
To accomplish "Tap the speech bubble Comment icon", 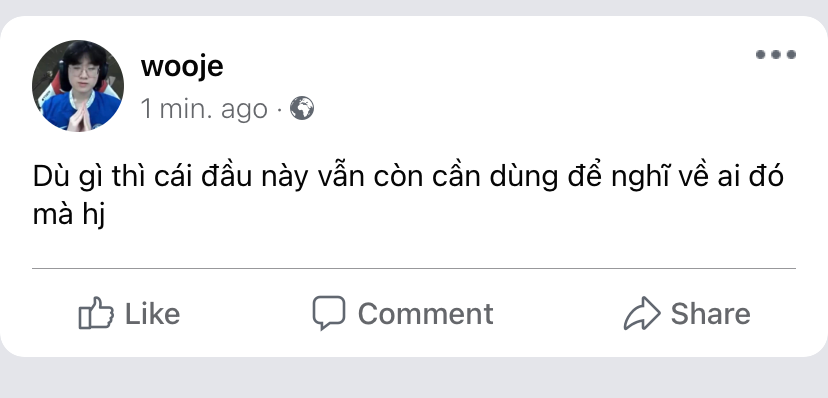I will (x=328, y=313).
